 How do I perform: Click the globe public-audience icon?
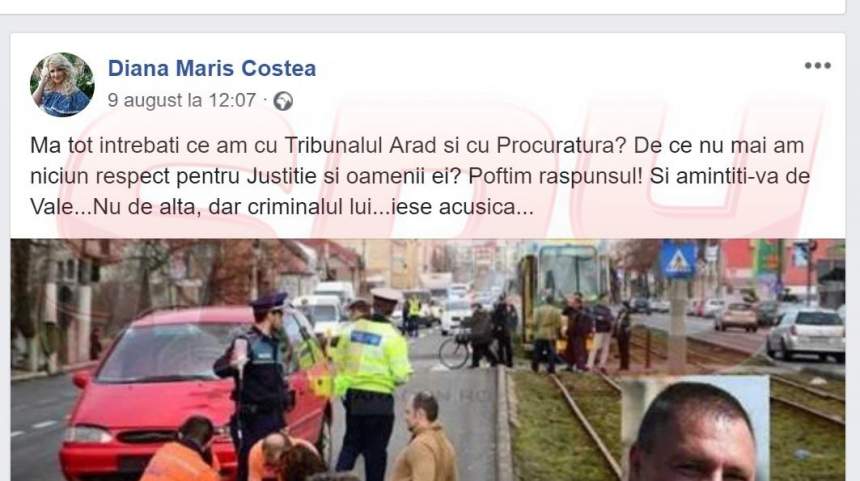pos(283,101)
